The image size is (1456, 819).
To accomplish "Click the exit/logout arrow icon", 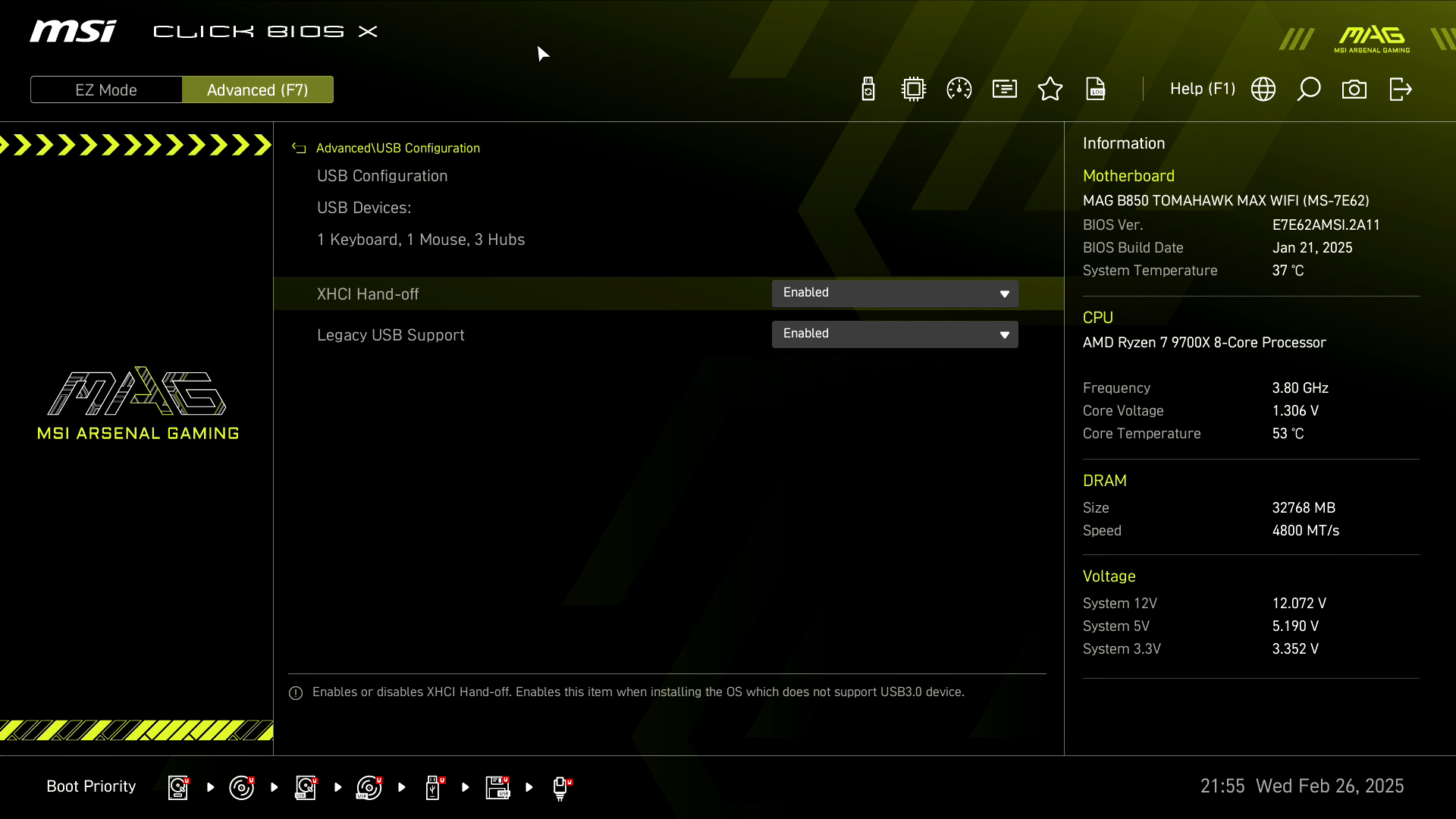I will tap(1400, 90).
